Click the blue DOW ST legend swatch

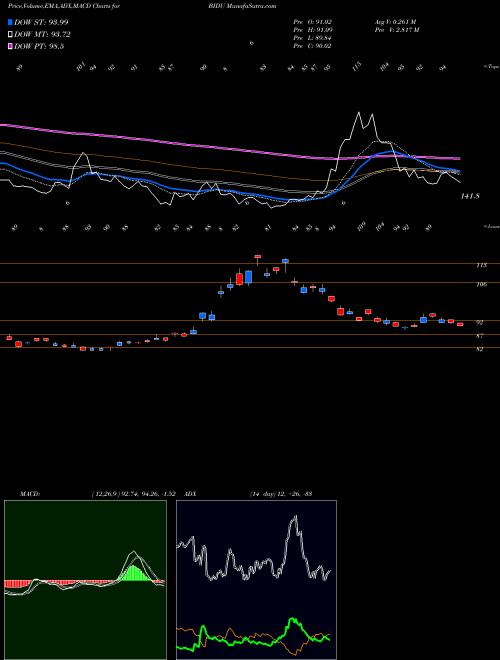[10, 22]
